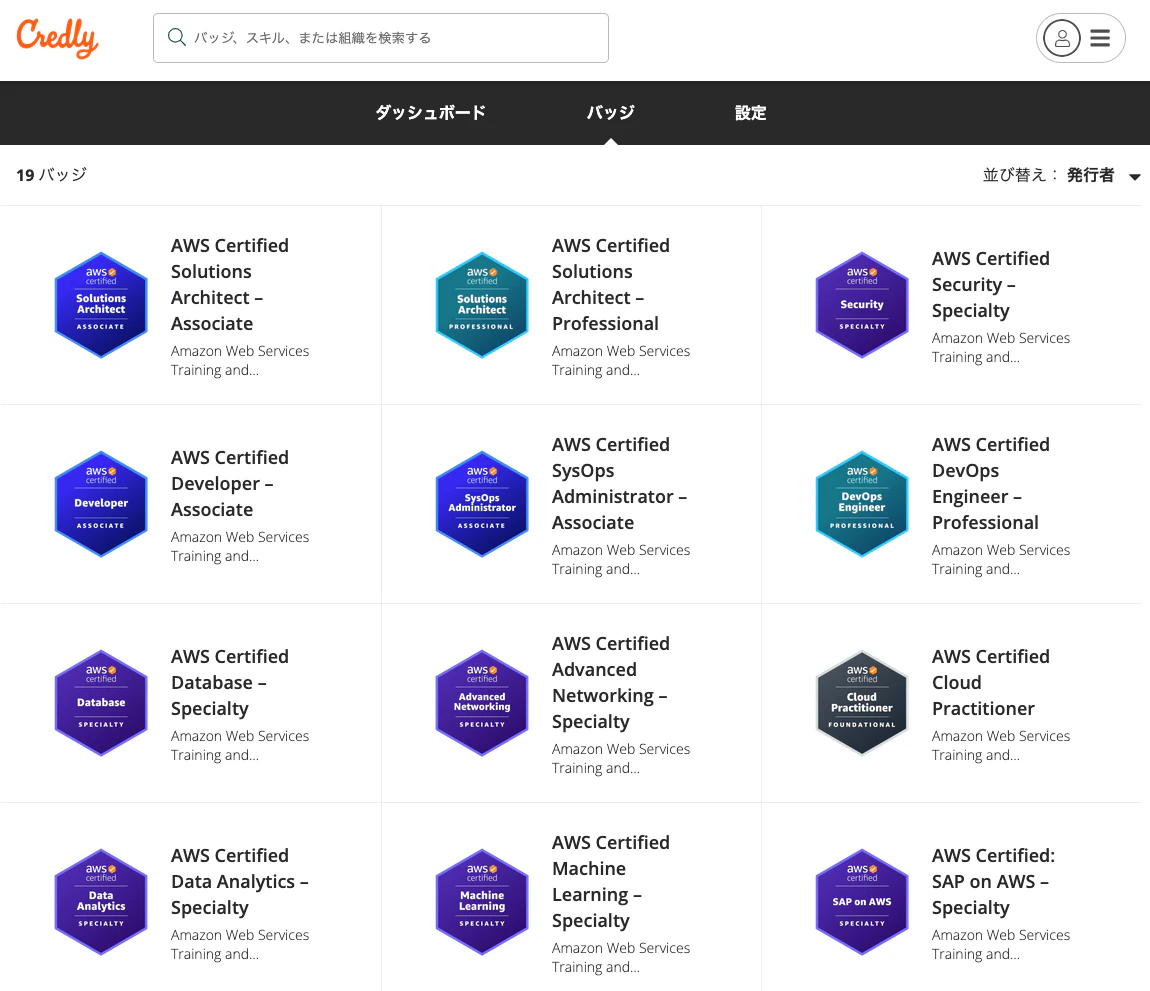The height and width of the screenshot is (991, 1150).
Task: Open SysOps Administrator Associate badge icon
Action: [482, 504]
